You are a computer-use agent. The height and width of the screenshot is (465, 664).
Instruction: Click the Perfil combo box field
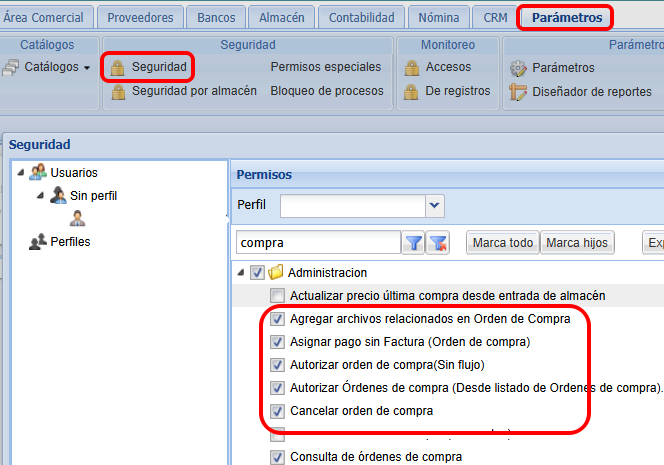click(353, 206)
